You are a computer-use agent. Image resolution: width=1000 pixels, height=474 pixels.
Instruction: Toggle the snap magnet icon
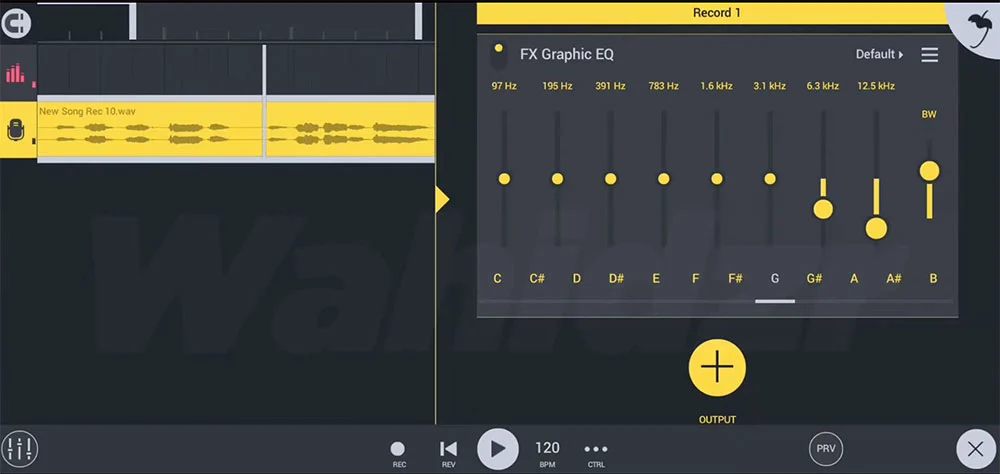click(15, 23)
